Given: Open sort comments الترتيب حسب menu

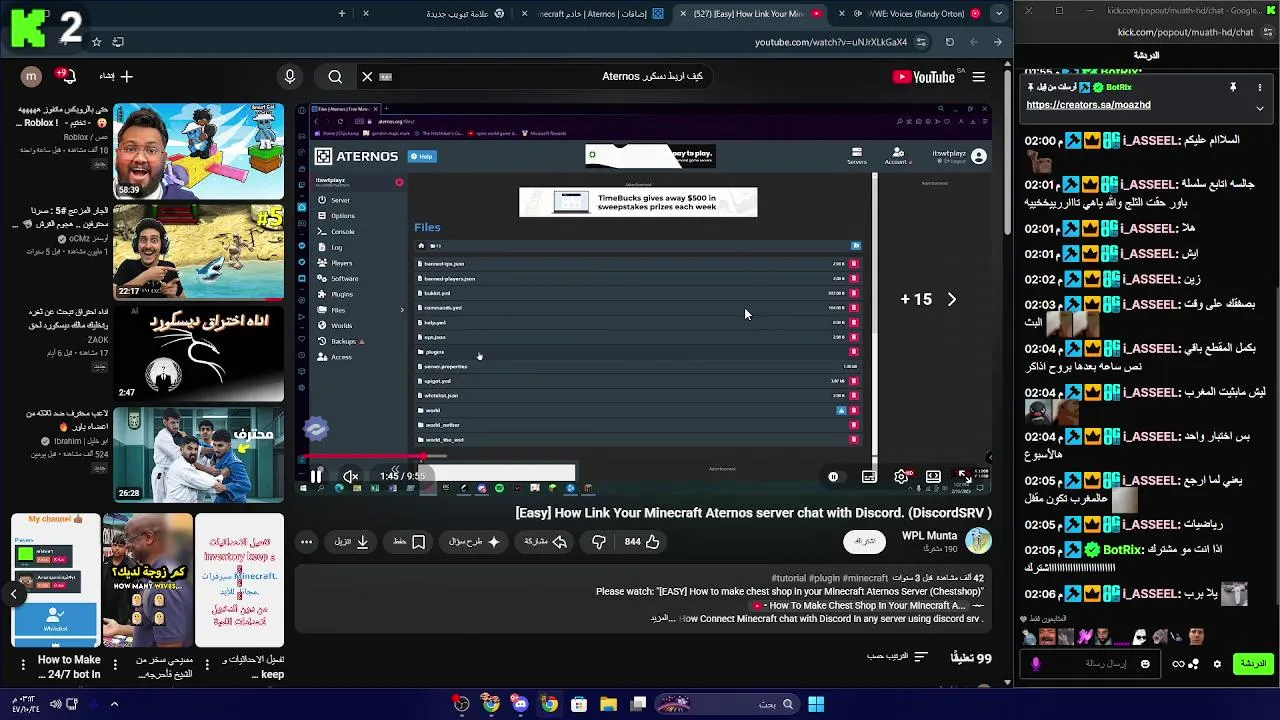Looking at the screenshot, I should [x=897, y=657].
